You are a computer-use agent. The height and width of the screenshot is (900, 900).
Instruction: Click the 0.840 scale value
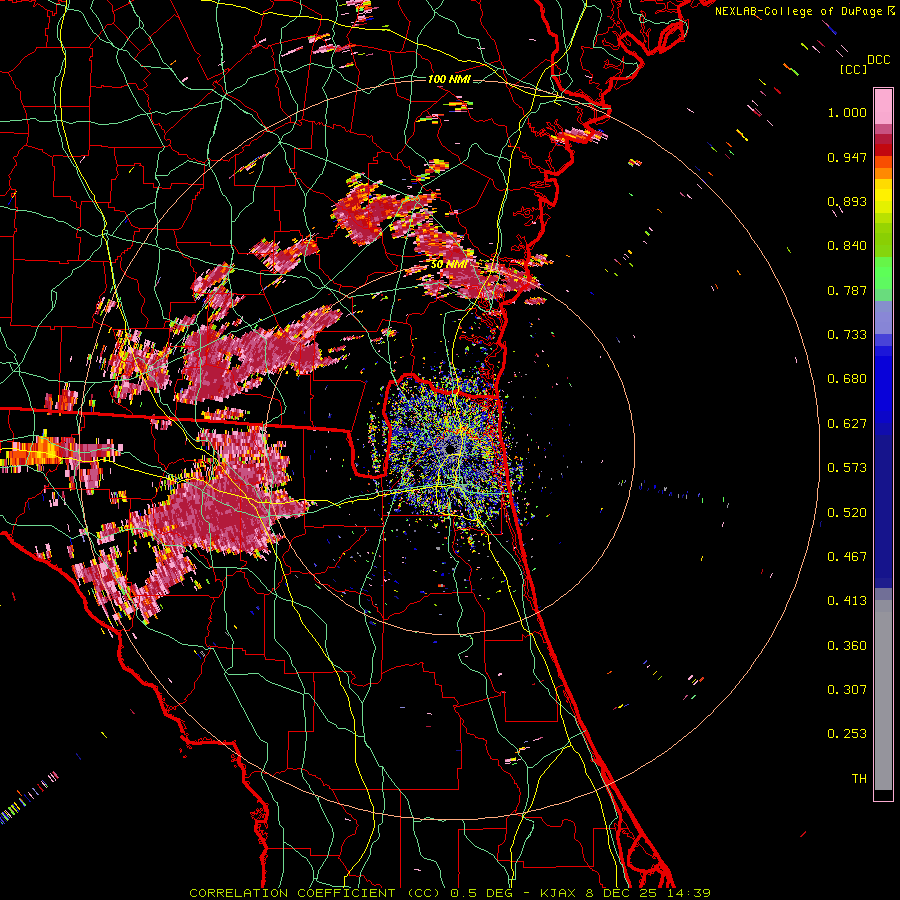coord(847,246)
